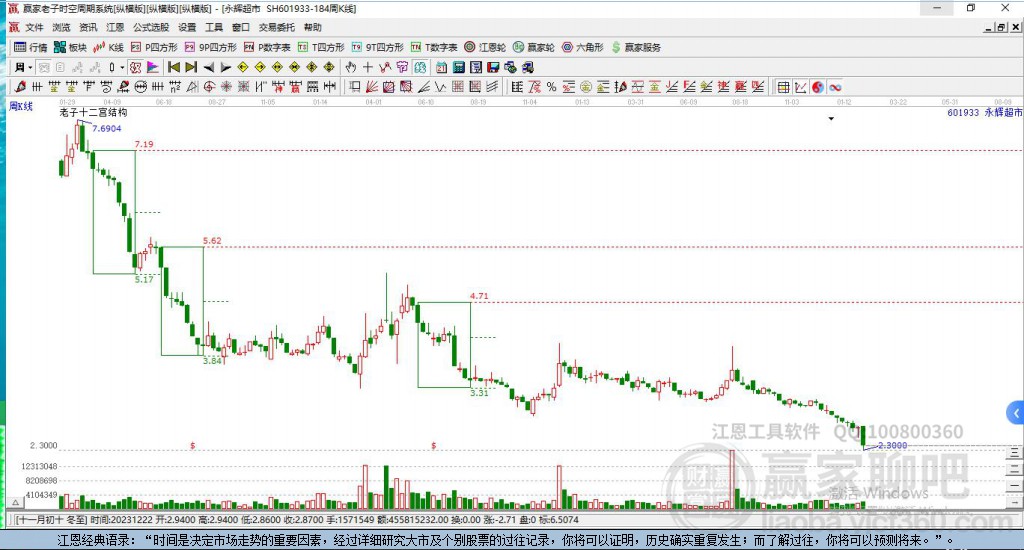This screenshot has width=1024, height=550.
Task: Click the 2.3000 low price label
Action: click(892, 445)
